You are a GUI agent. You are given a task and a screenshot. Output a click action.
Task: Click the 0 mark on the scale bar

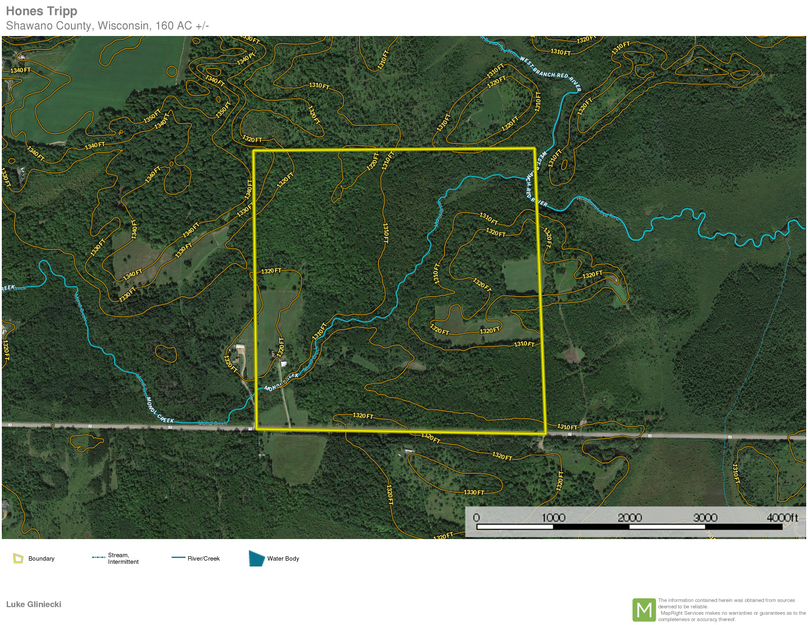(x=477, y=517)
